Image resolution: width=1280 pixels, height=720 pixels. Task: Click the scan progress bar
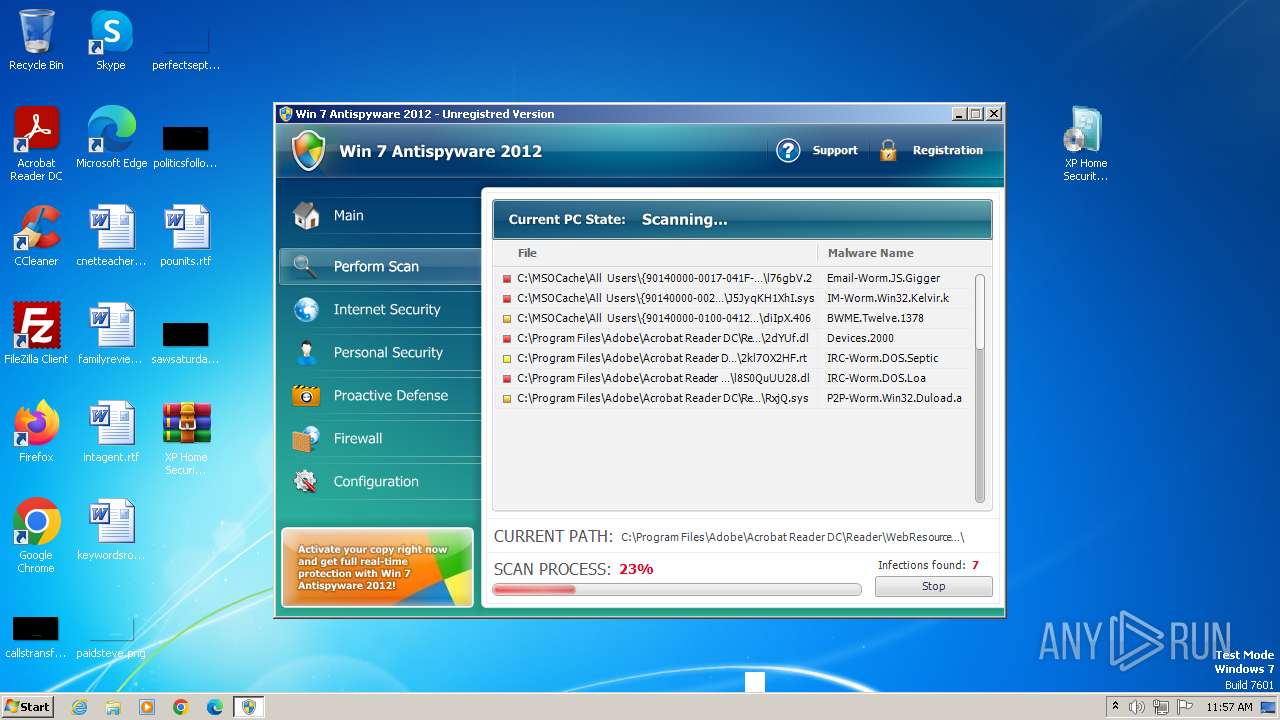point(677,590)
